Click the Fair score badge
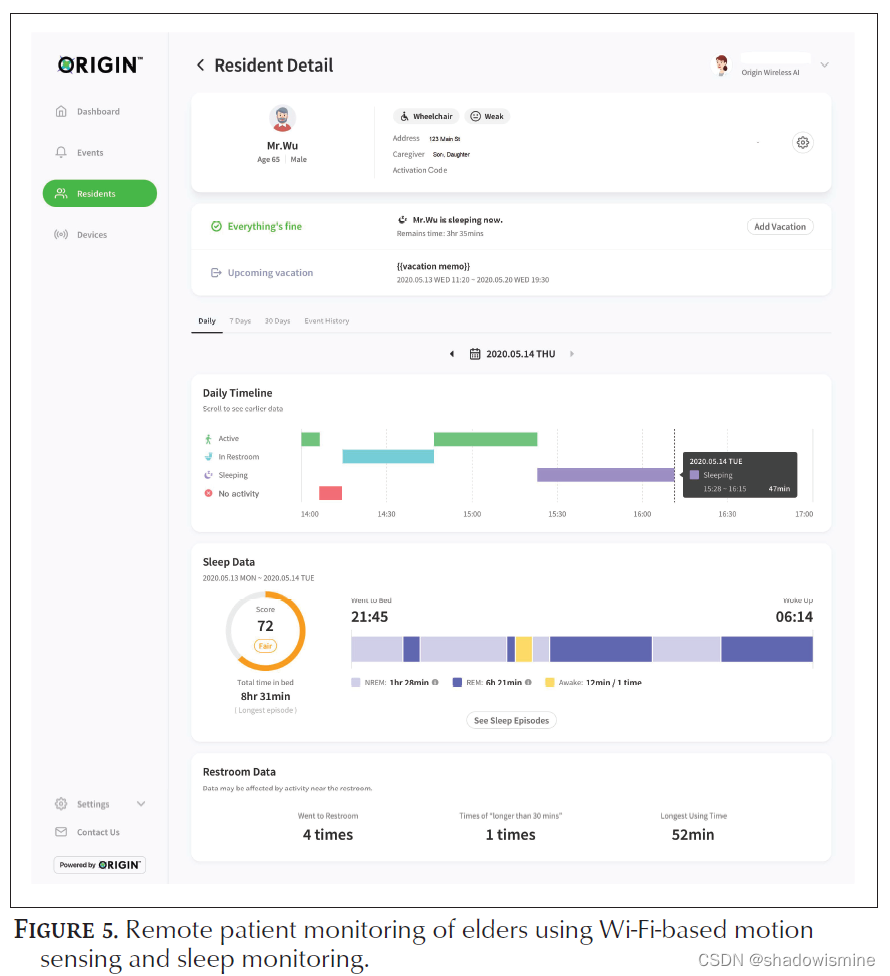The image size is (890, 976). pyautogui.click(x=266, y=646)
